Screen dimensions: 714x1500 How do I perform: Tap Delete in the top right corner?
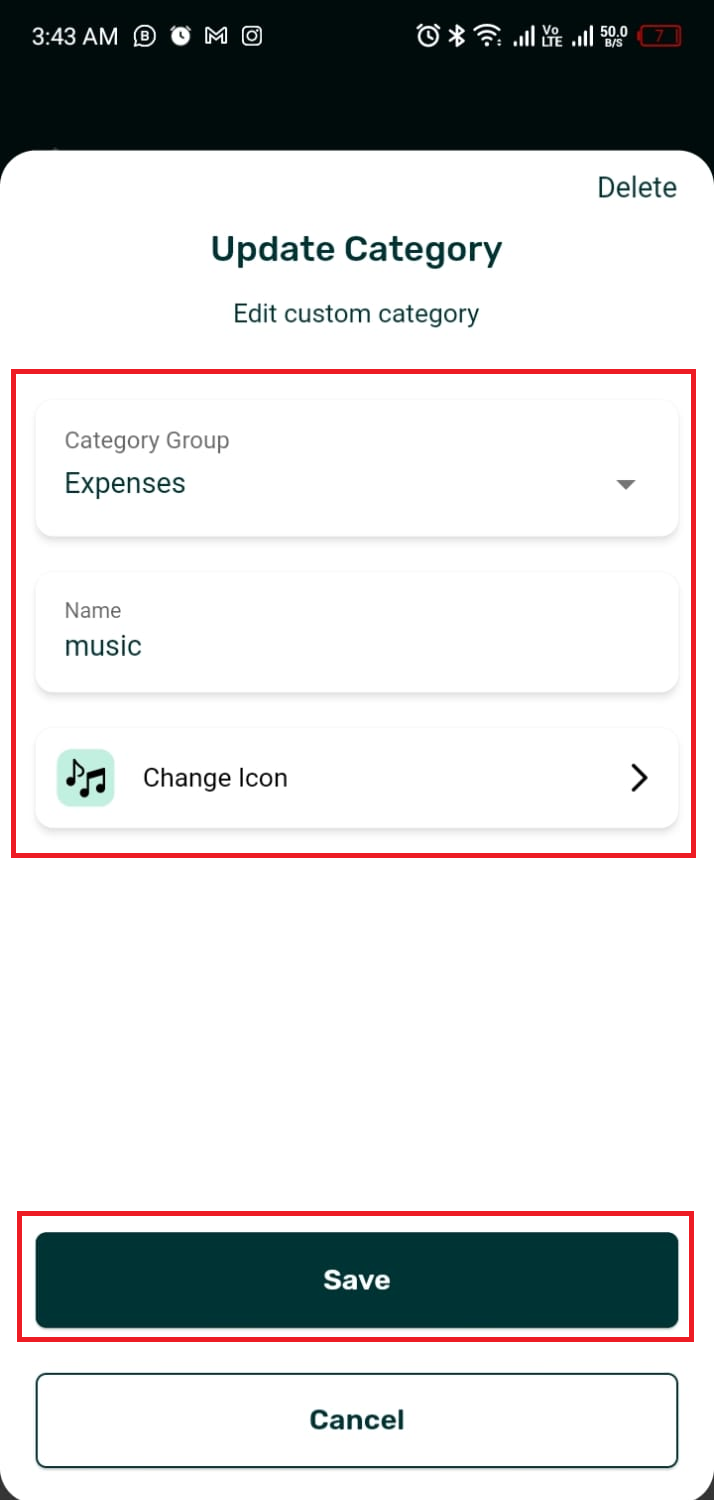click(x=637, y=187)
